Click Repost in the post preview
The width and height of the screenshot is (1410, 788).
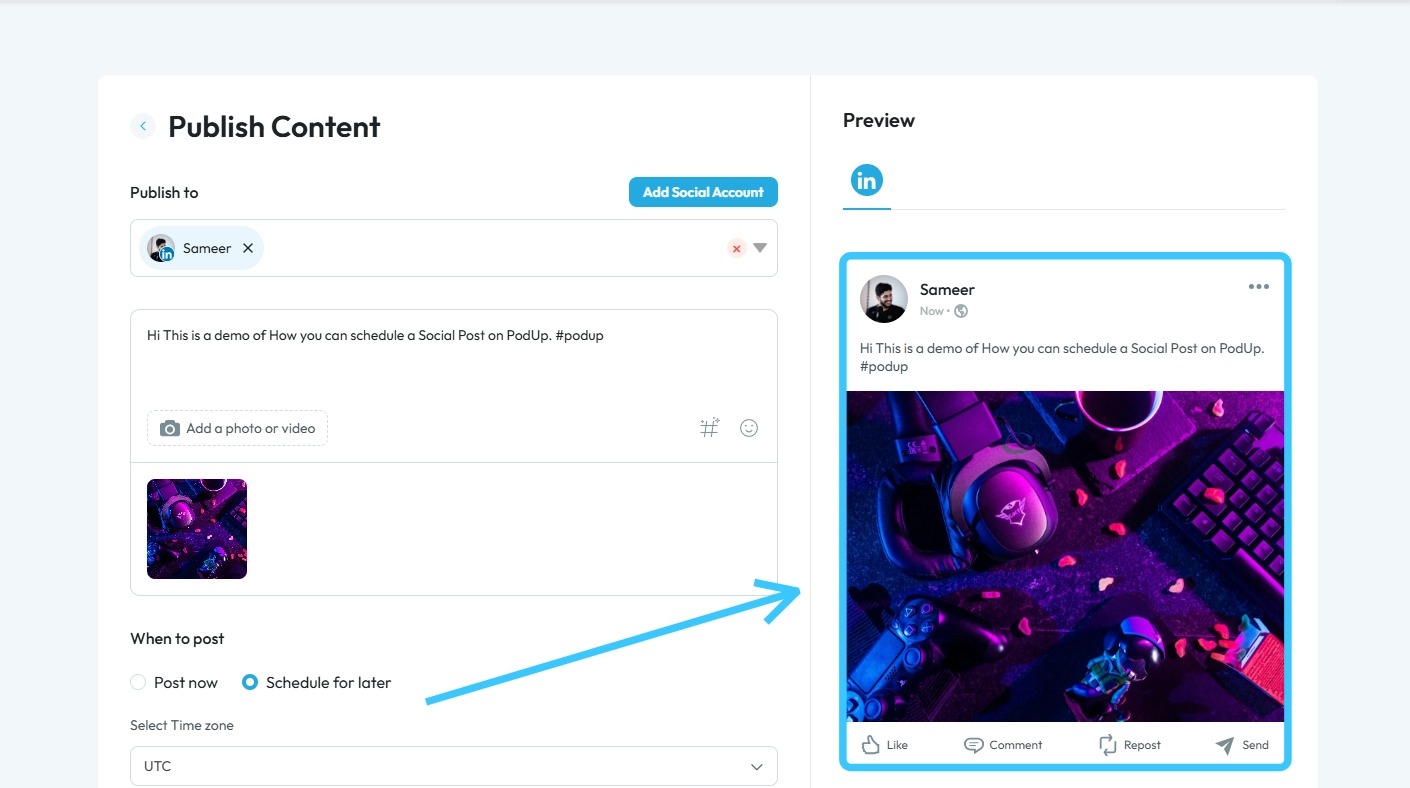(x=1130, y=745)
